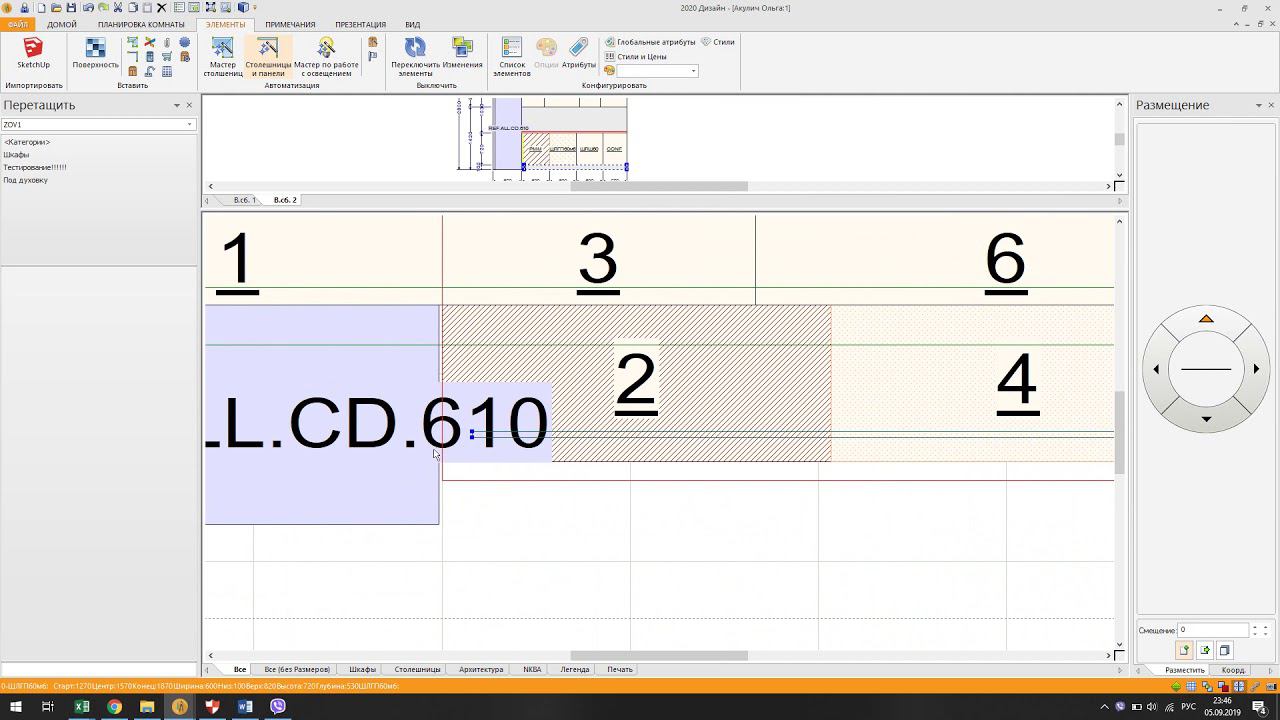Open the Размещение panel options arrow
This screenshot has height=720, width=1280.
(1259, 105)
